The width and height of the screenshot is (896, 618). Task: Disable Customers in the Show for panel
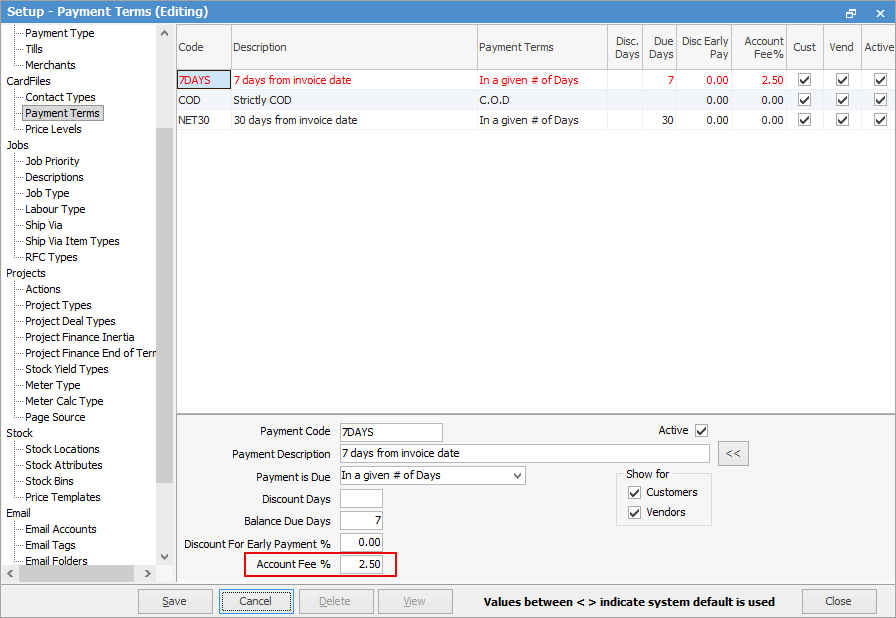(634, 492)
